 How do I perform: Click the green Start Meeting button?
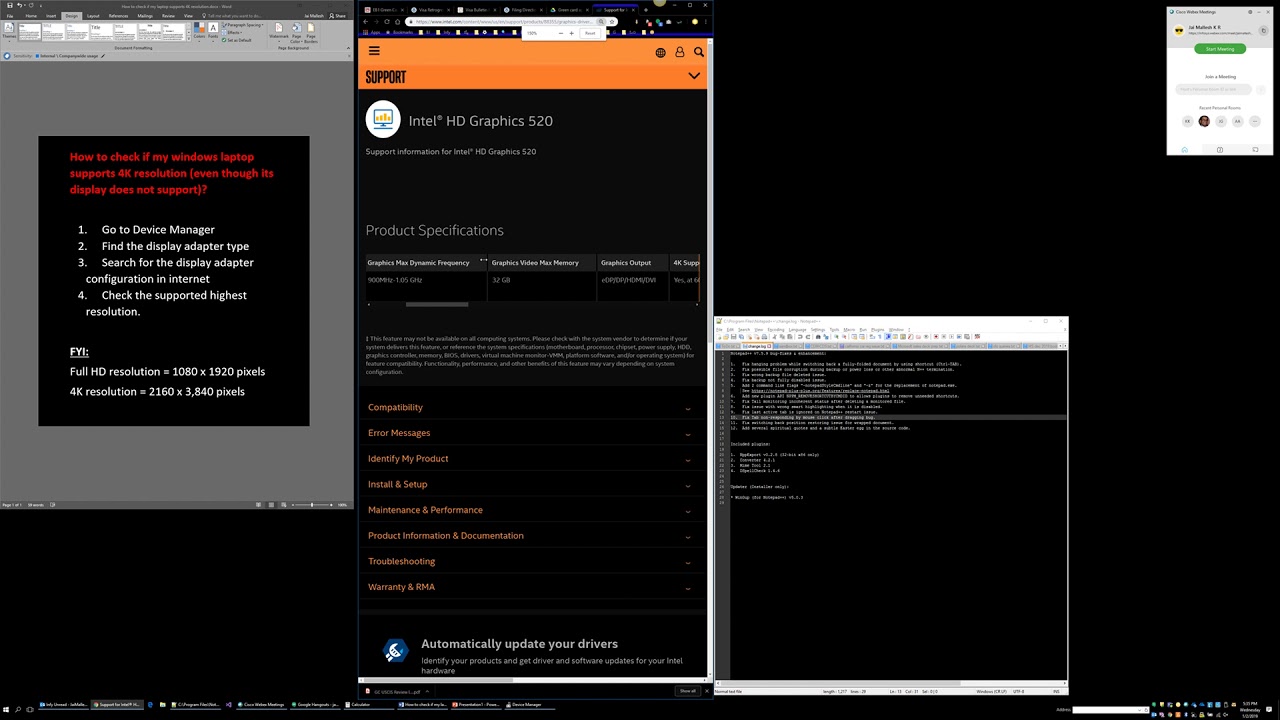click(1219, 49)
